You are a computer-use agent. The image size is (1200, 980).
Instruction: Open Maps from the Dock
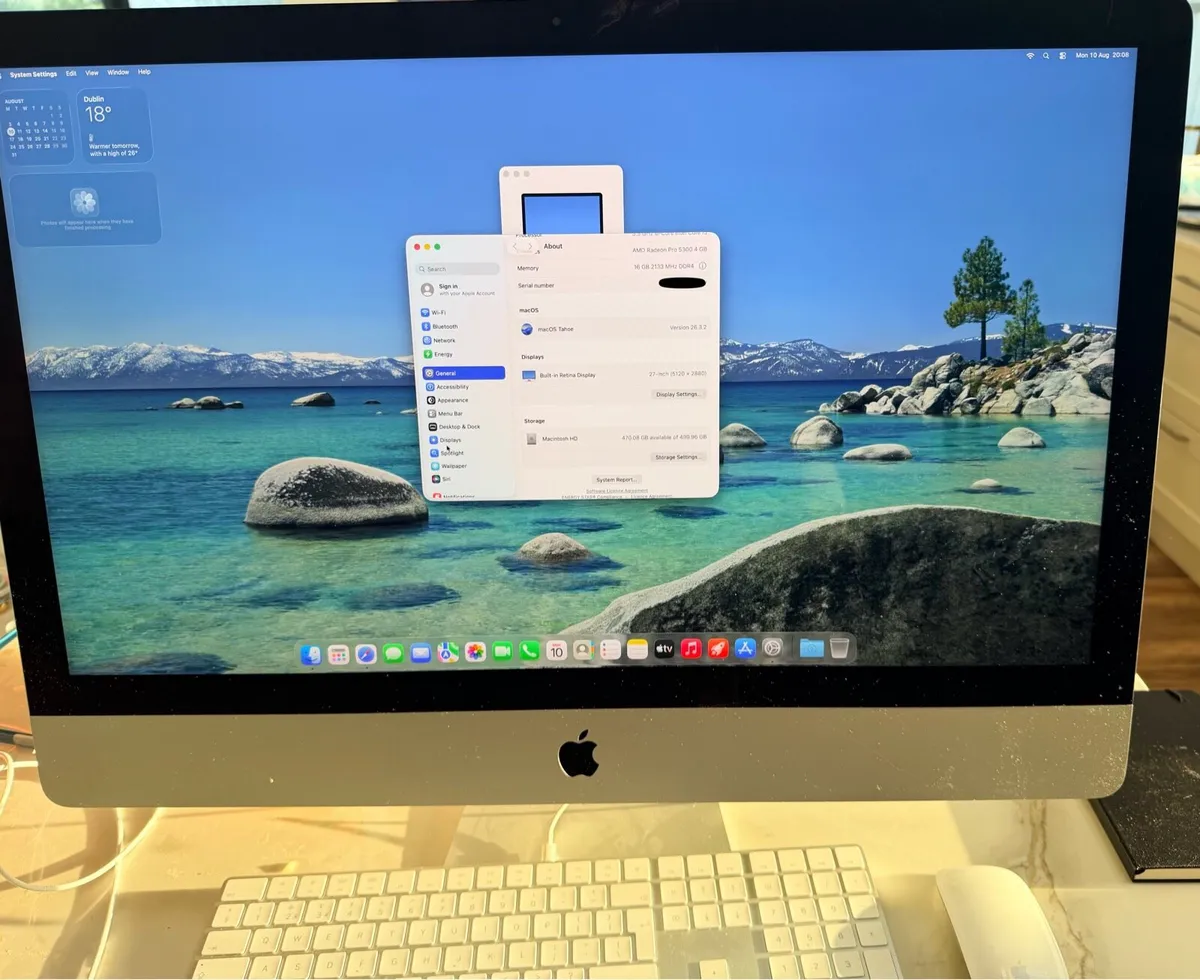click(448, 652)
